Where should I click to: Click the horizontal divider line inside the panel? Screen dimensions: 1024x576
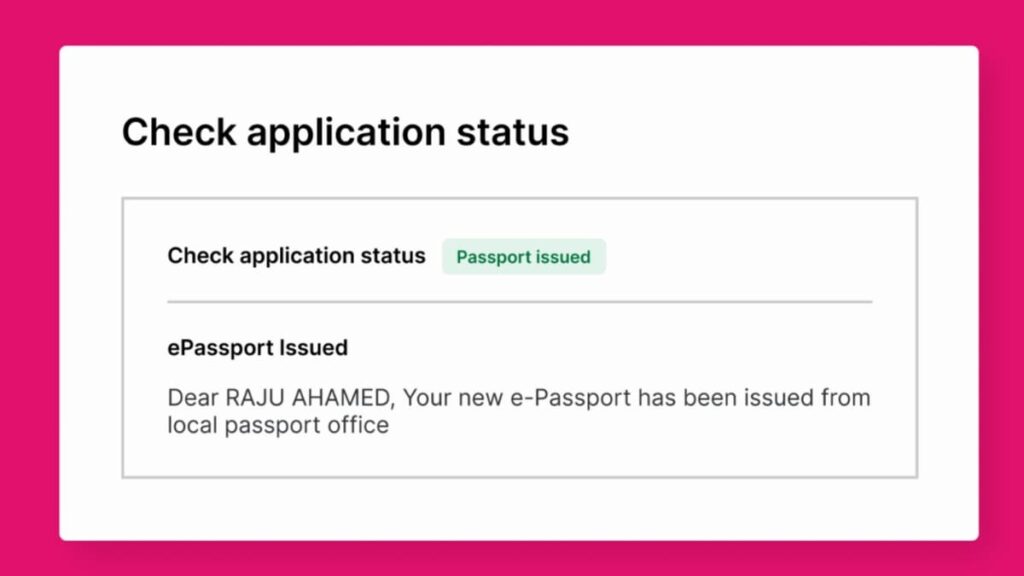tap(519, 301)
